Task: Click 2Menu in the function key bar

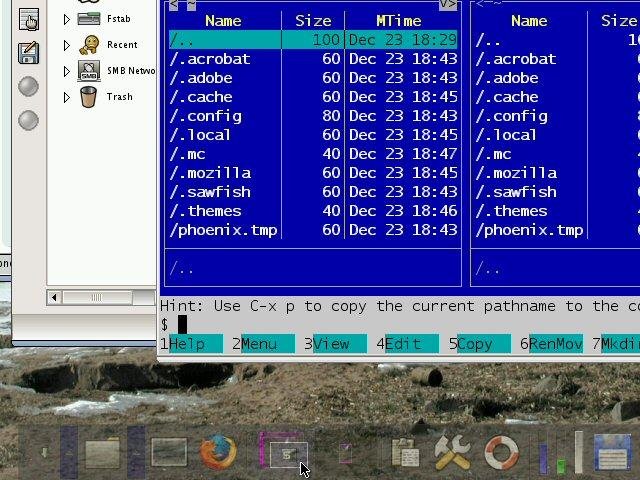Action: click(263, 344)
